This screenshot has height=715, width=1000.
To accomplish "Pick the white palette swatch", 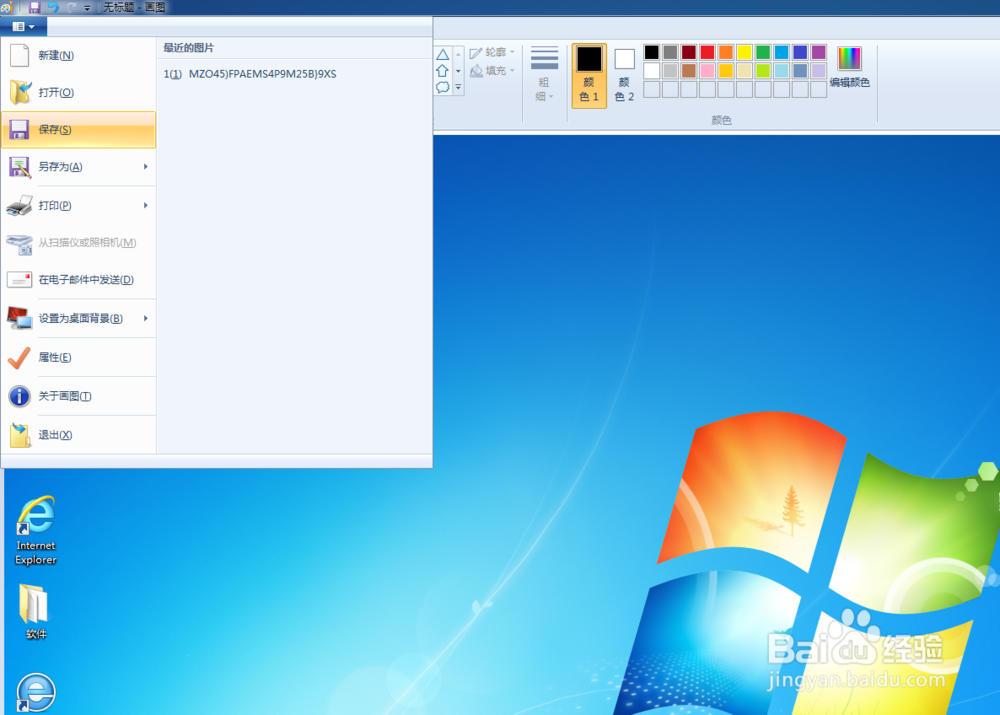I will (651, 71).
